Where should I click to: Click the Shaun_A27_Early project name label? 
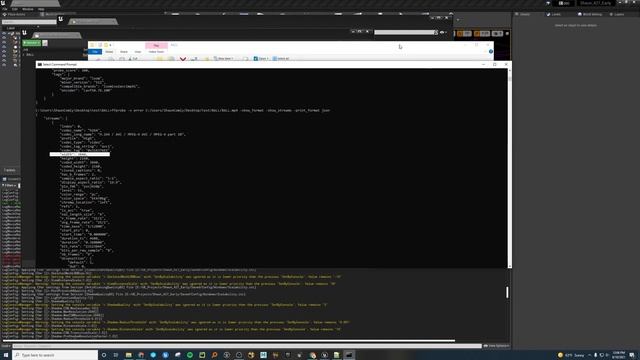(596, 3)
